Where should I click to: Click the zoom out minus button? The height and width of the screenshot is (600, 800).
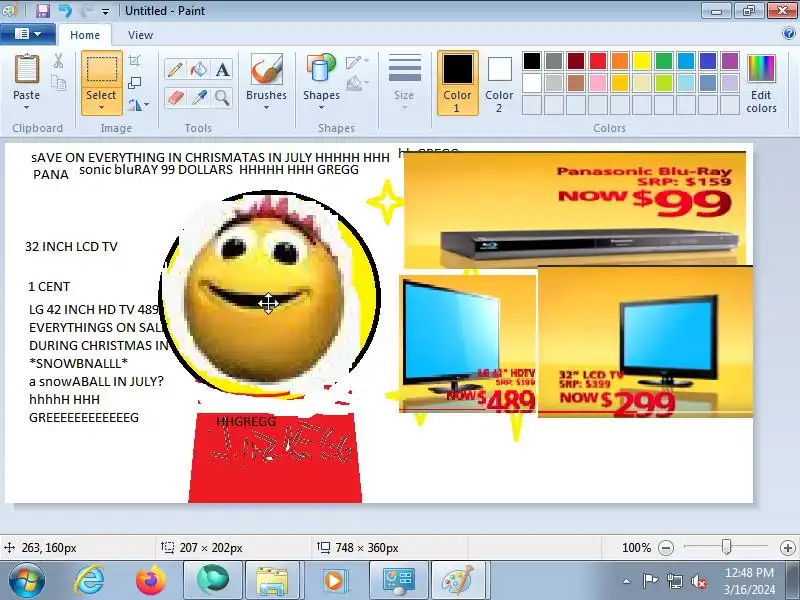[x=666, y=548]
